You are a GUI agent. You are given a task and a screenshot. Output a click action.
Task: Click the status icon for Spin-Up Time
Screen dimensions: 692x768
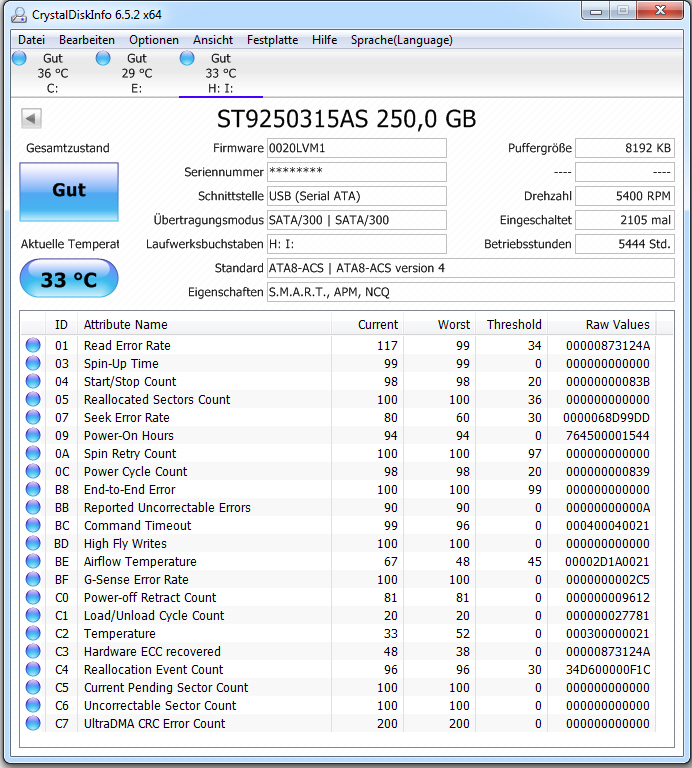[33, 363]
